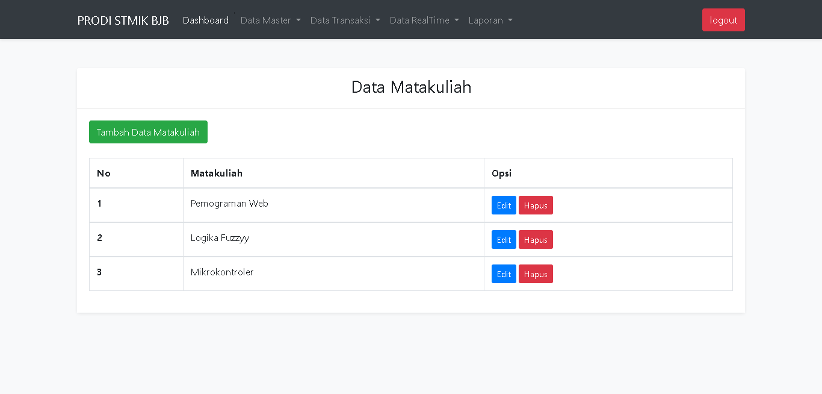Click the red logout button
Image resolution: width=822 pixels, height=394 pixels.
pyautogui.click(x=723, y=20)
